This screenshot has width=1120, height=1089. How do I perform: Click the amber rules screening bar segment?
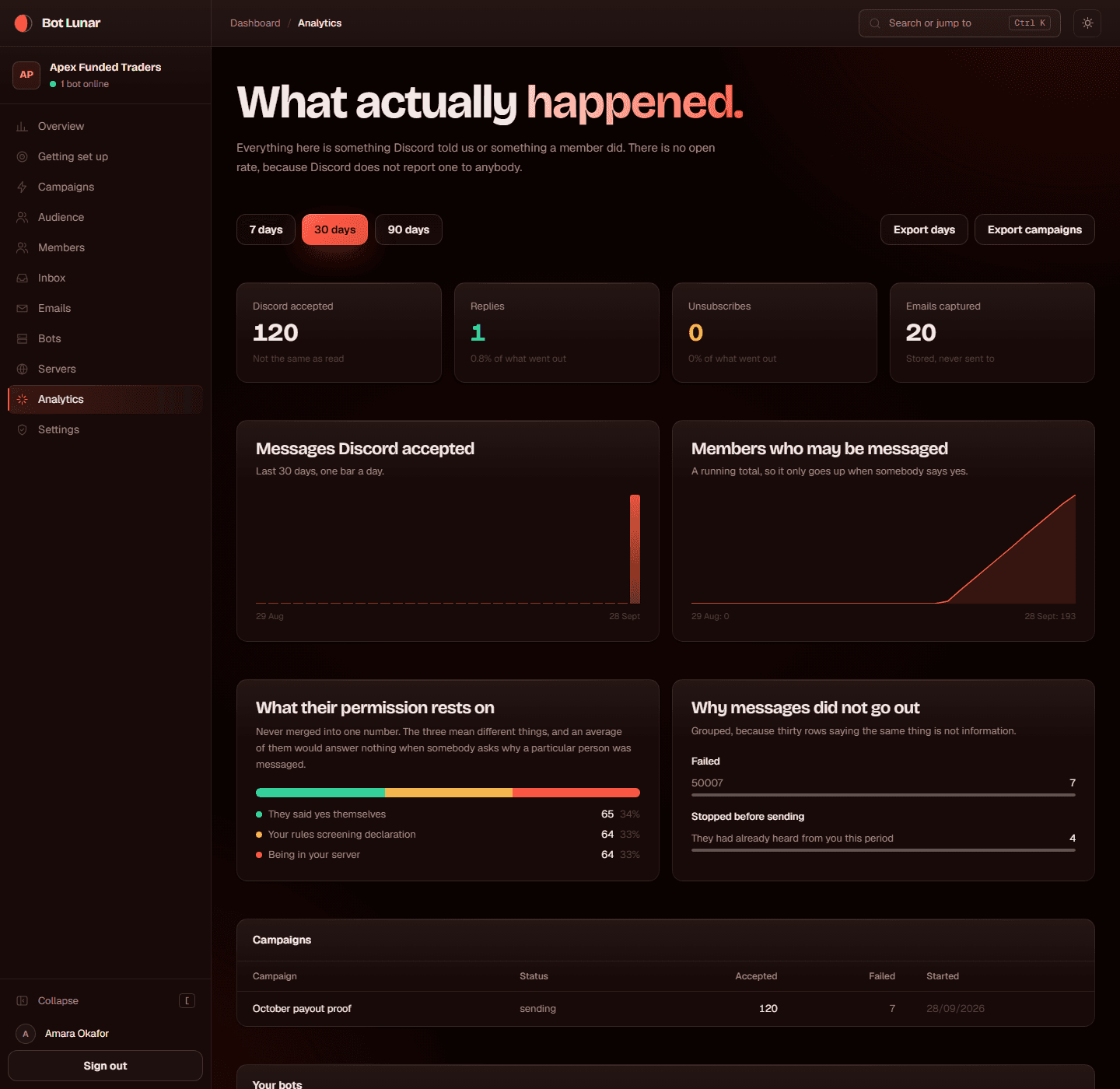(x=449, y=793)
